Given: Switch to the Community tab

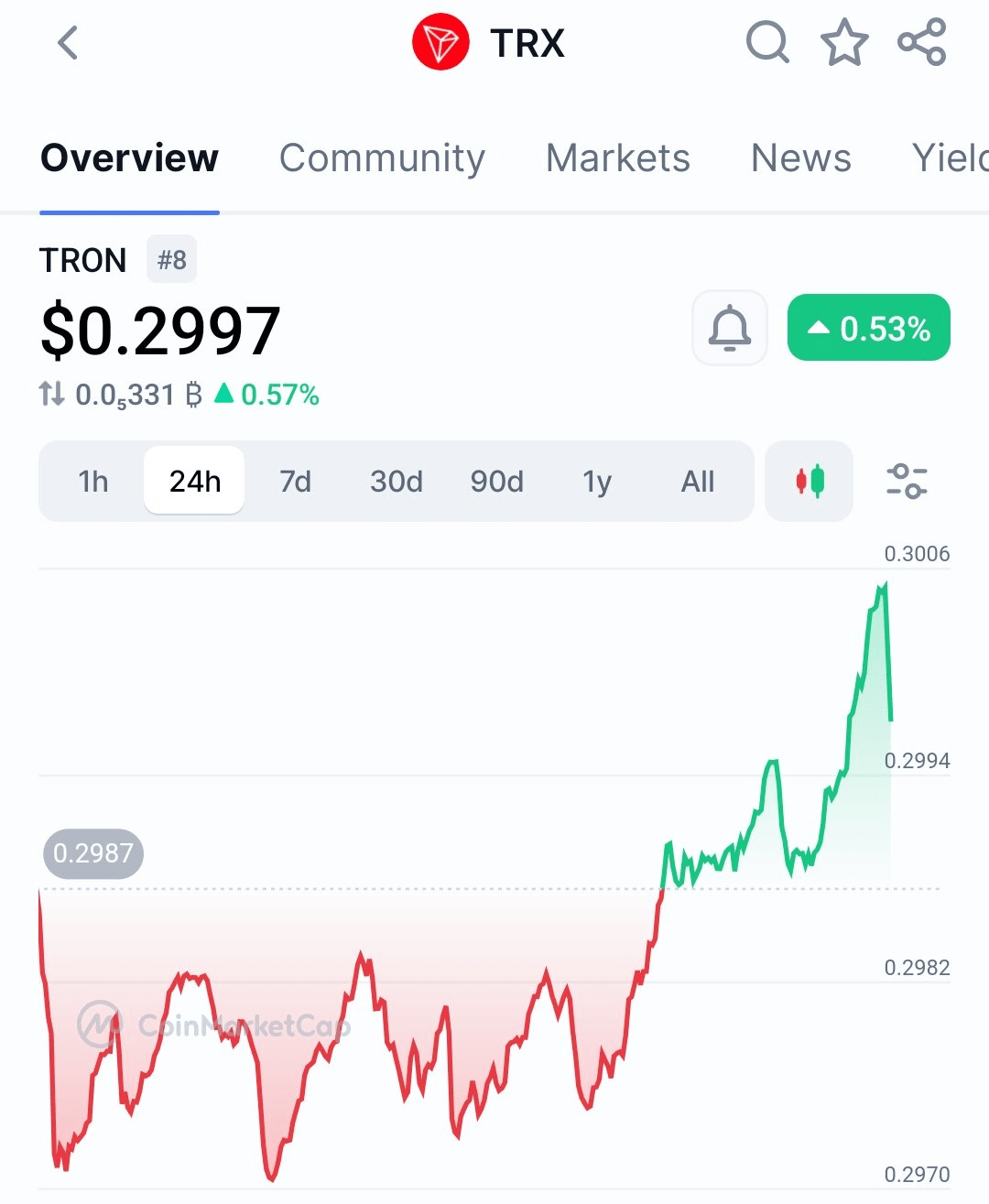Looking at the screenshot, I should click(382, 157).
